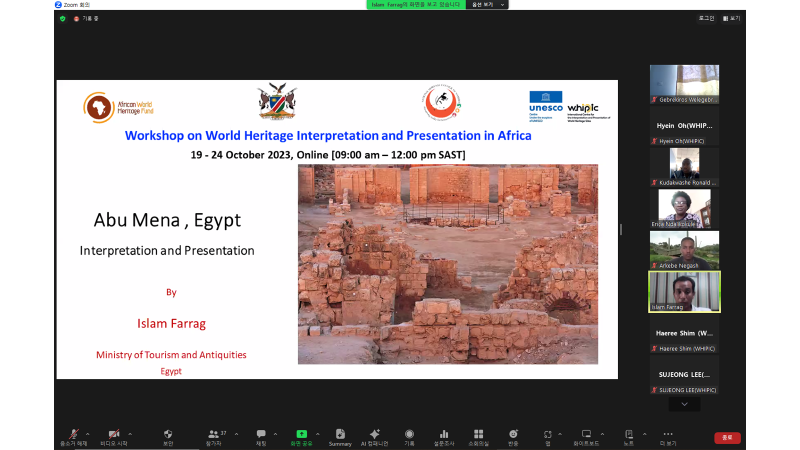Click the green encryption shield icon

click(63, 18)
